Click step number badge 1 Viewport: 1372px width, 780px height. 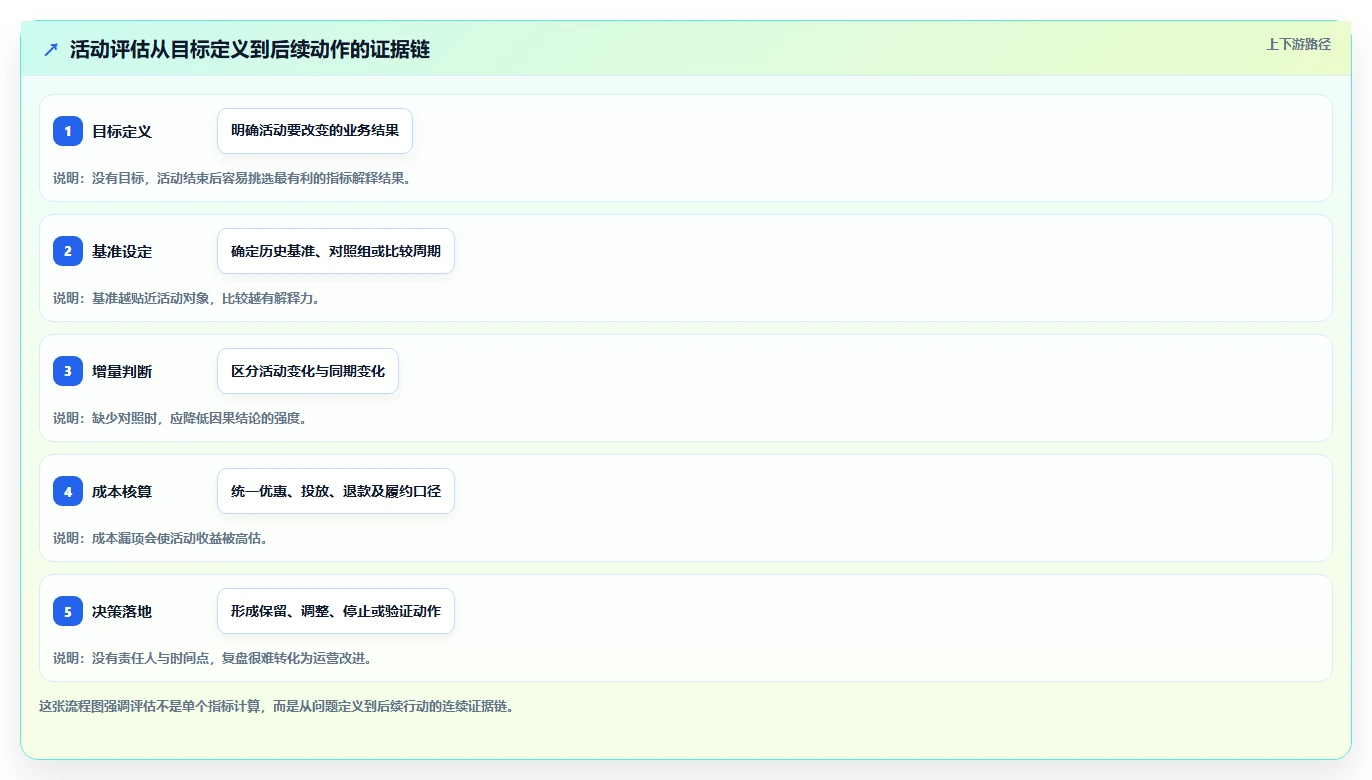[x=68, y=131]
